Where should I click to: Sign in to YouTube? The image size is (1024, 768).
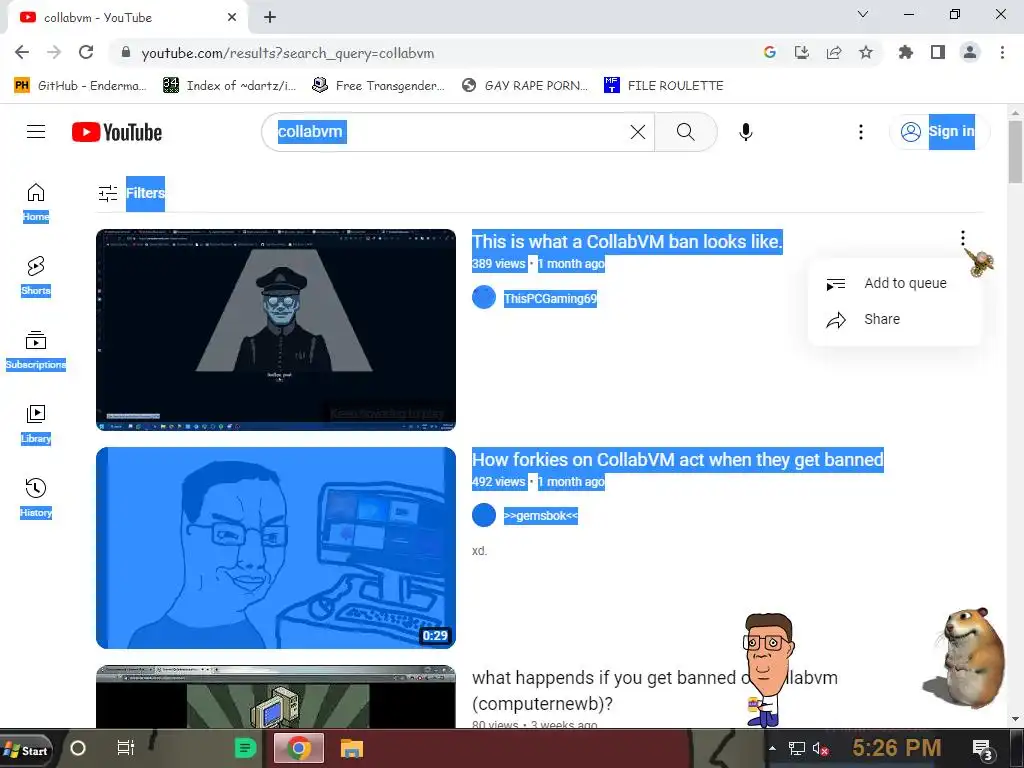click(939, 132)
